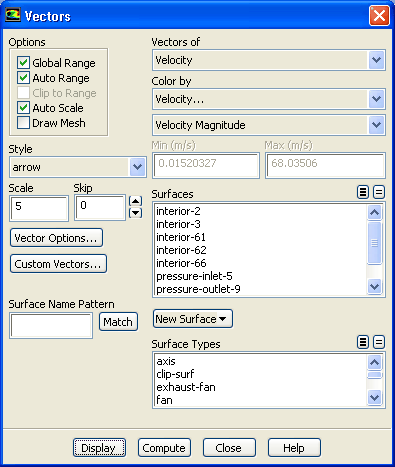Click the Surface Types scroll down arrow

click(x=375, y=397)
